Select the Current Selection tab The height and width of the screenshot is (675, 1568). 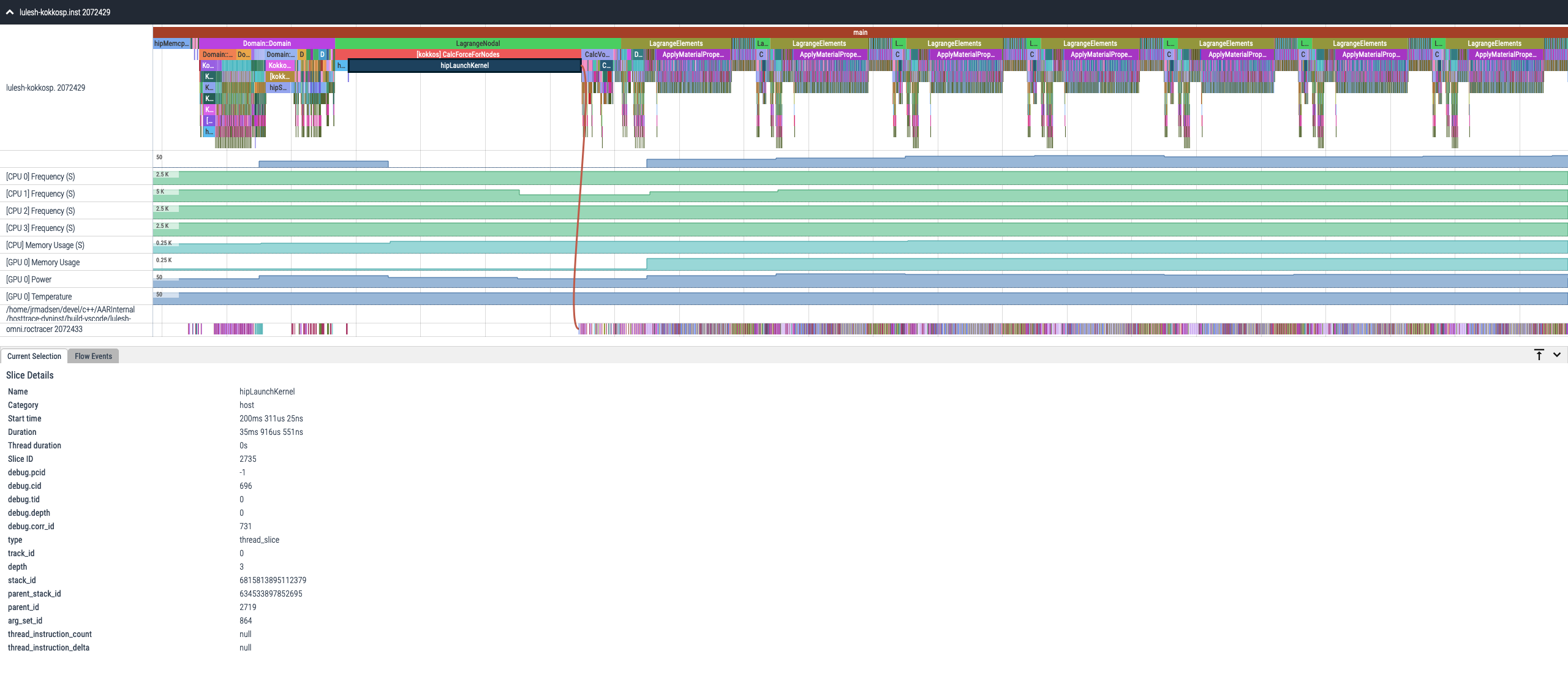tap(34, 356)
